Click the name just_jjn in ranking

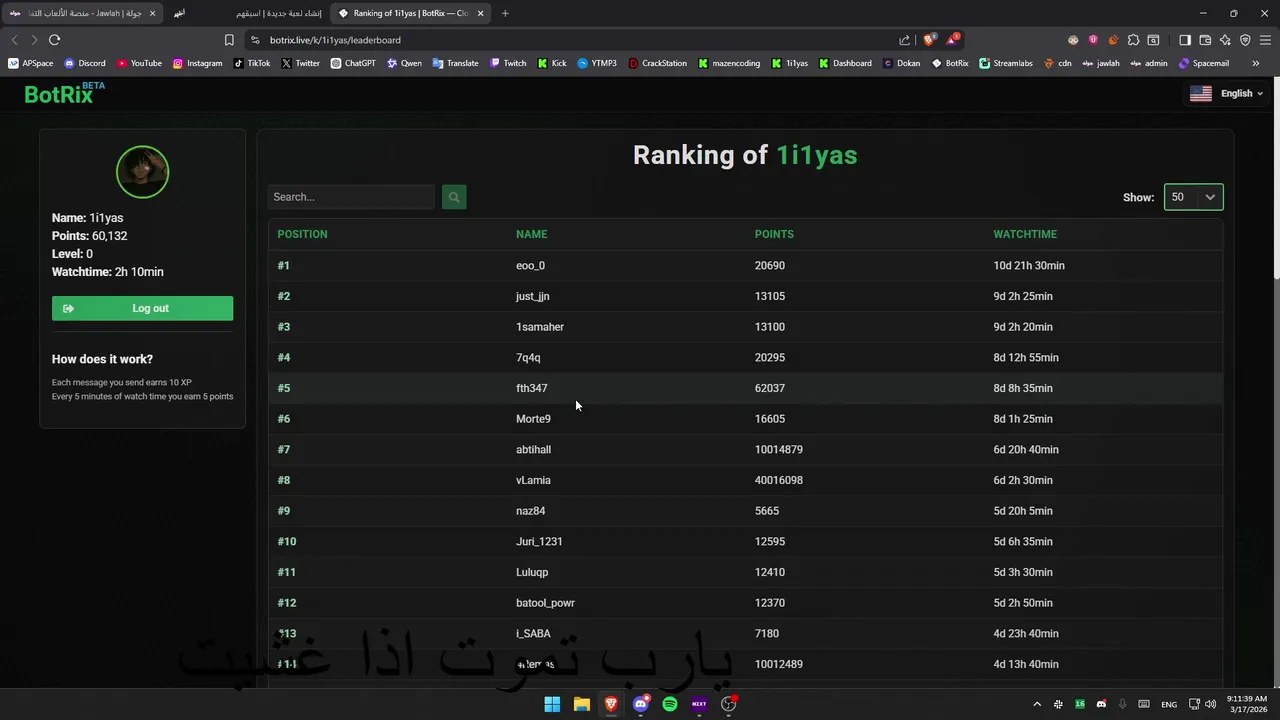[532, 296]
